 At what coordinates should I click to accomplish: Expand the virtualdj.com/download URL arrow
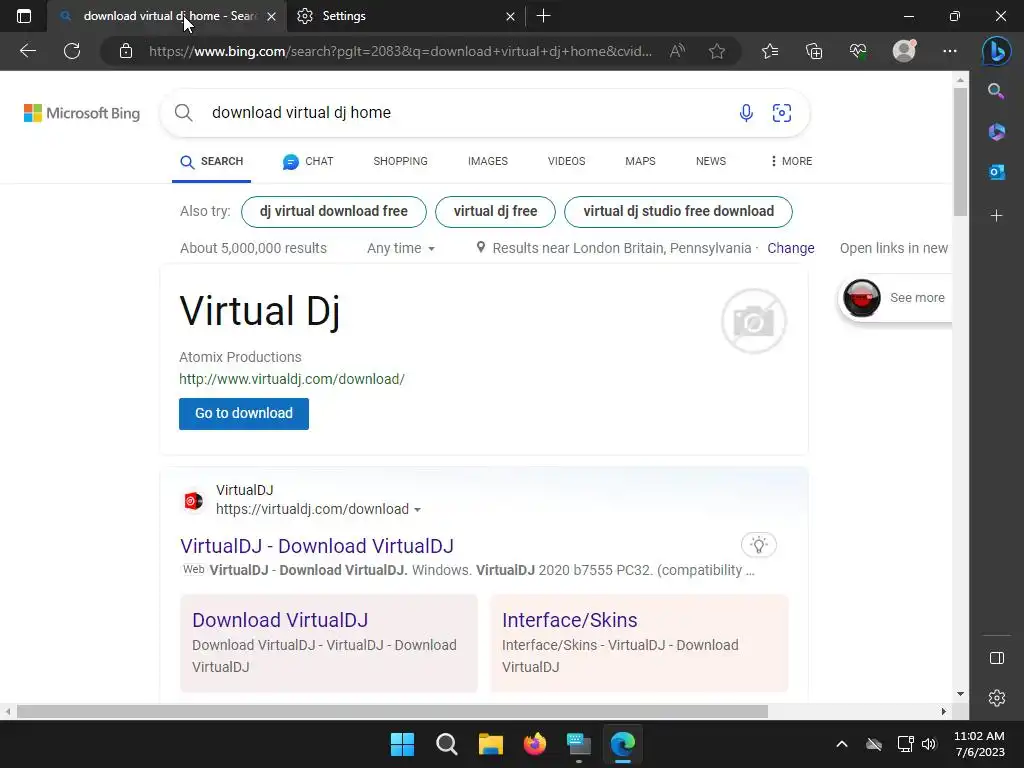point(417,510)
